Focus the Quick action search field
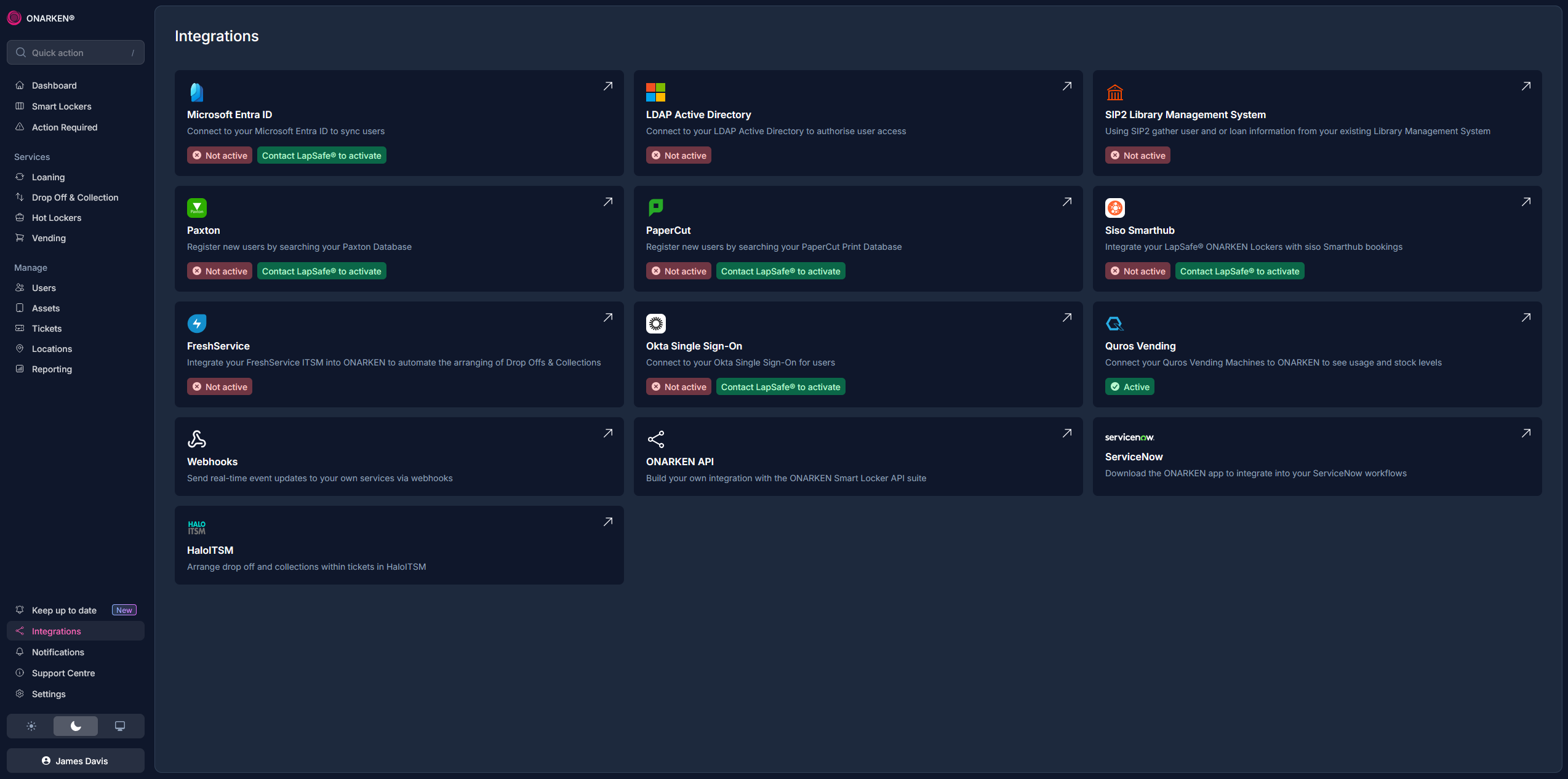Image resolution: width=1568 pixels, height=779 pixels. pyautogui.click(x=76, y=53)
